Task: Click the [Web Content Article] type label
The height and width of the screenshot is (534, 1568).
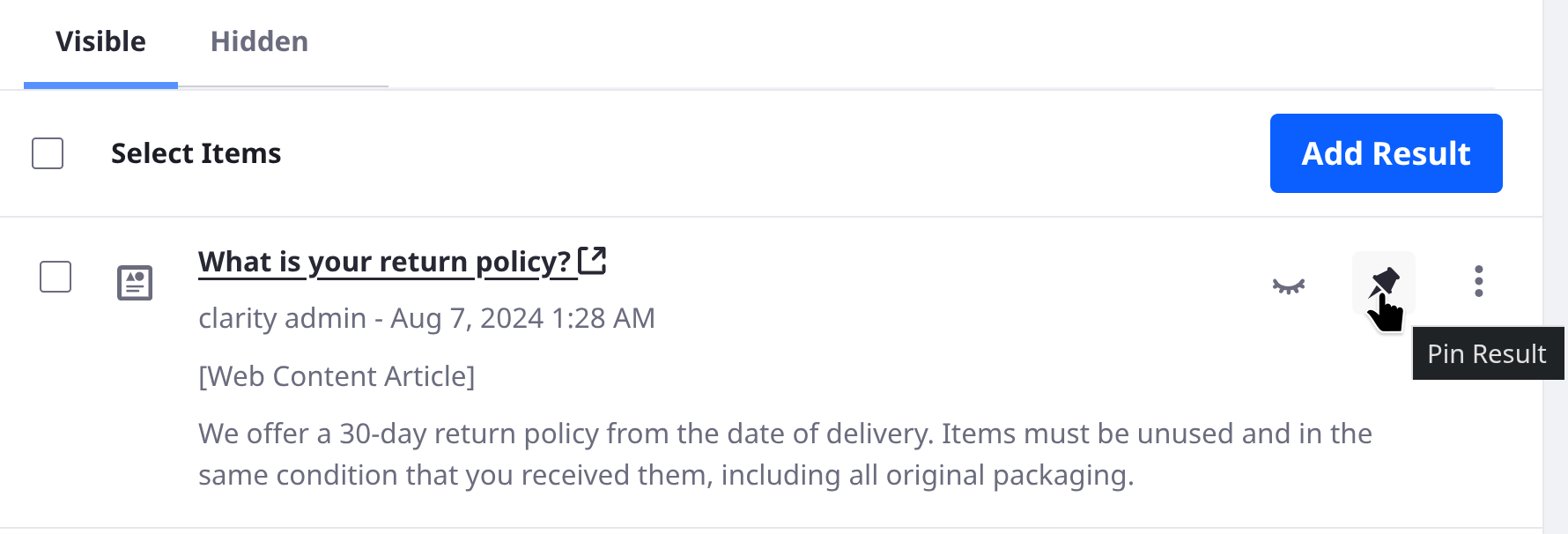Action: click(337, 376)
